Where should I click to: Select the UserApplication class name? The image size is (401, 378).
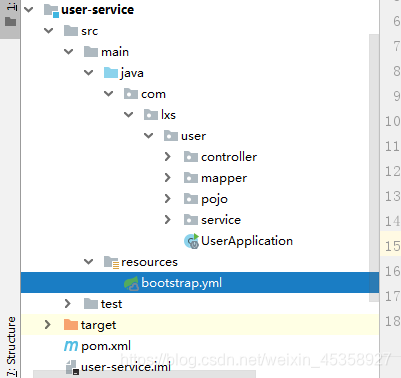coord(247,241)
